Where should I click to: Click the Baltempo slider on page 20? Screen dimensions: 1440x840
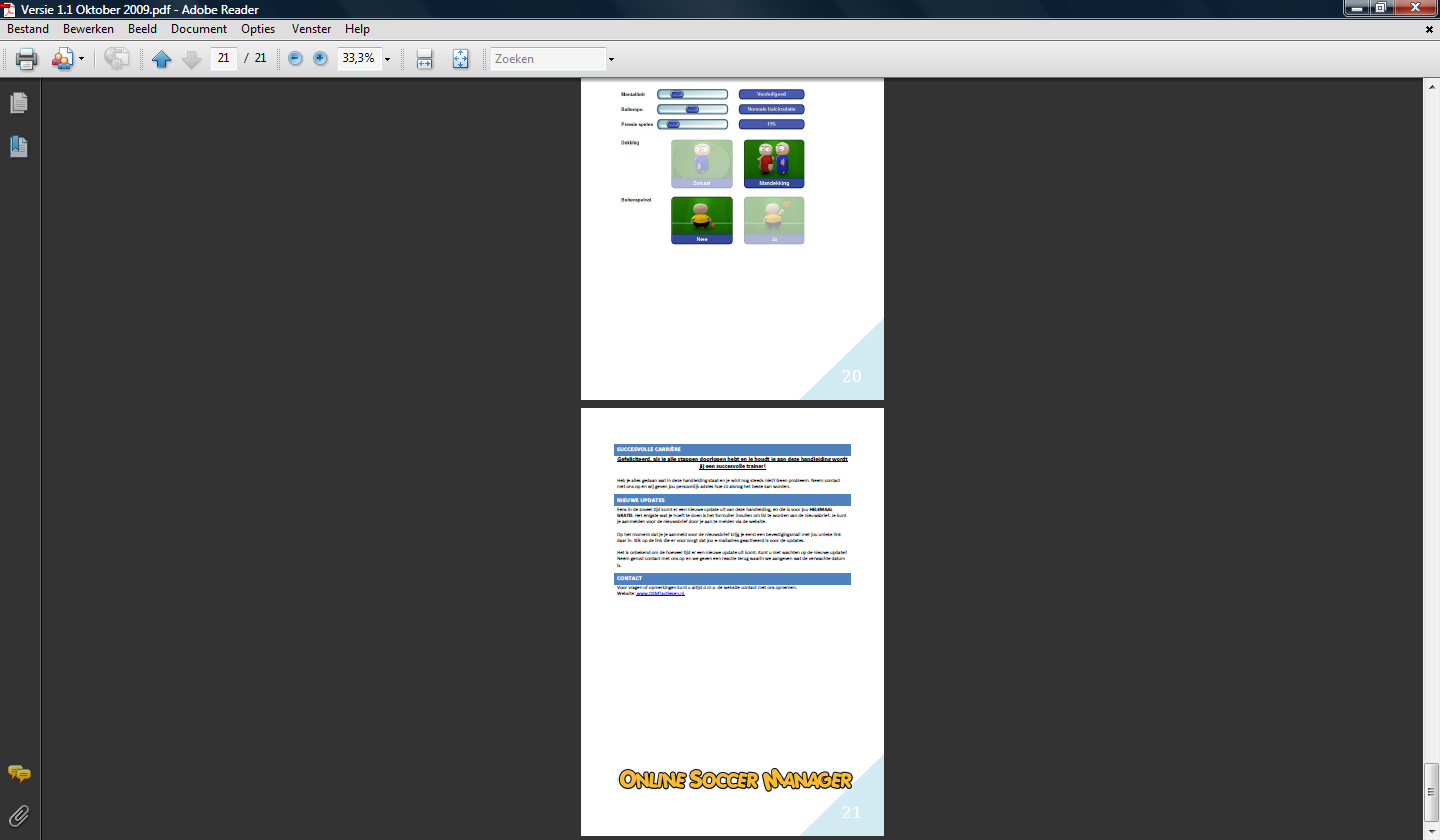pyautogui.click(x=692, y=109)
